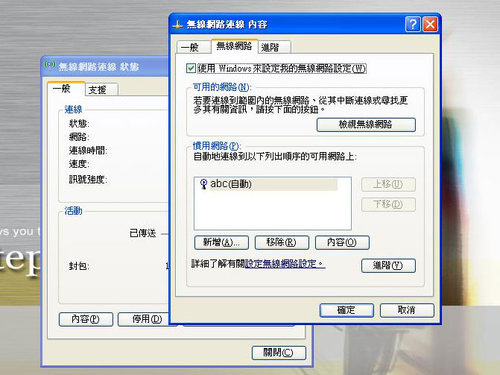500x375 pixels.
Task: Click the abc network key icon
Action: (203, 184)
